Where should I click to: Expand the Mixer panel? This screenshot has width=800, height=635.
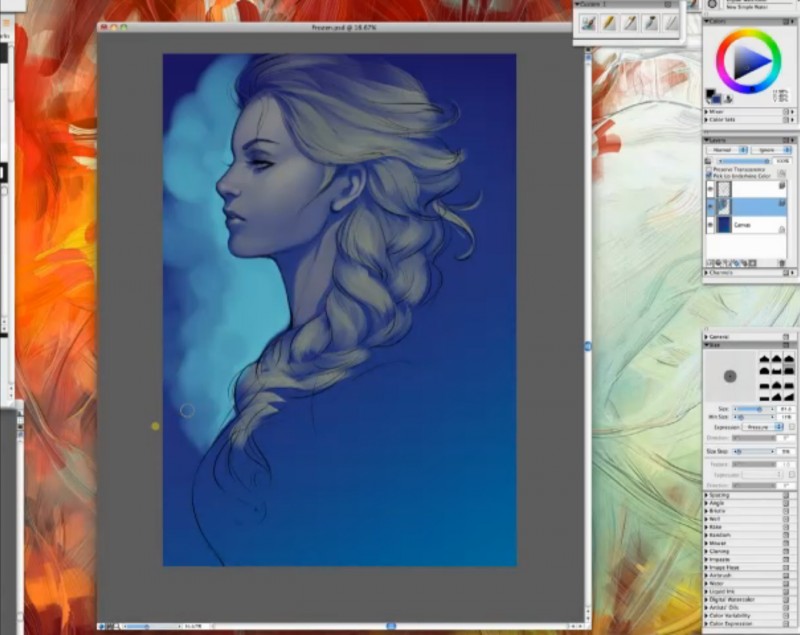click(707, 112)
